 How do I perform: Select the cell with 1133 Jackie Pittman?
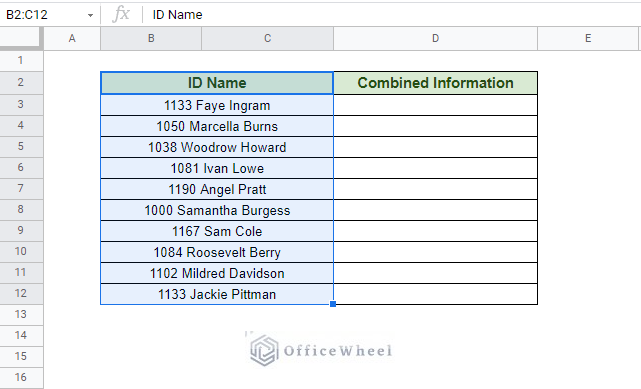[x=217, y=294]
